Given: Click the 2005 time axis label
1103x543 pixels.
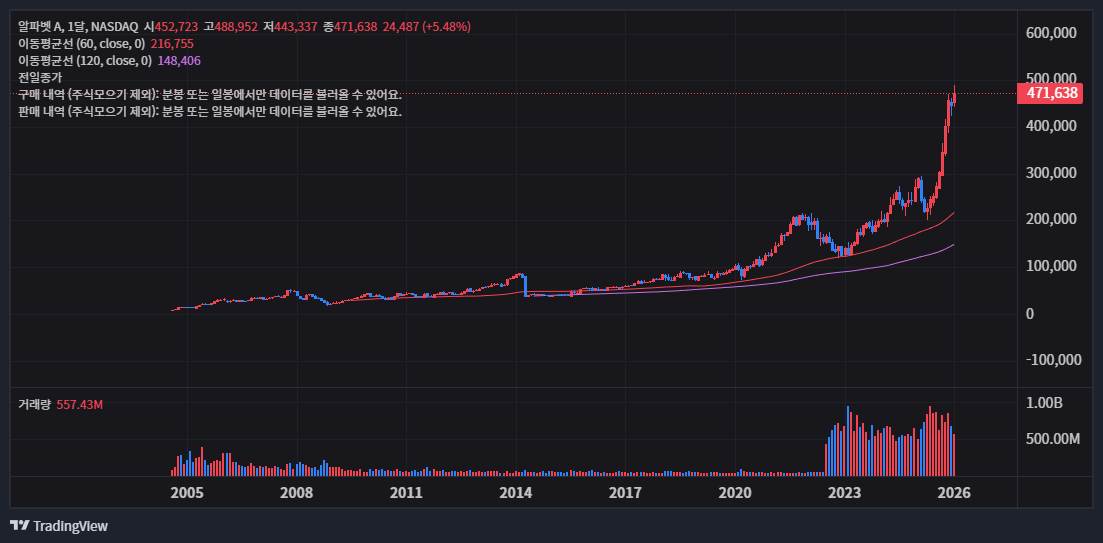Looking at the screenshot, I should 187,492.
